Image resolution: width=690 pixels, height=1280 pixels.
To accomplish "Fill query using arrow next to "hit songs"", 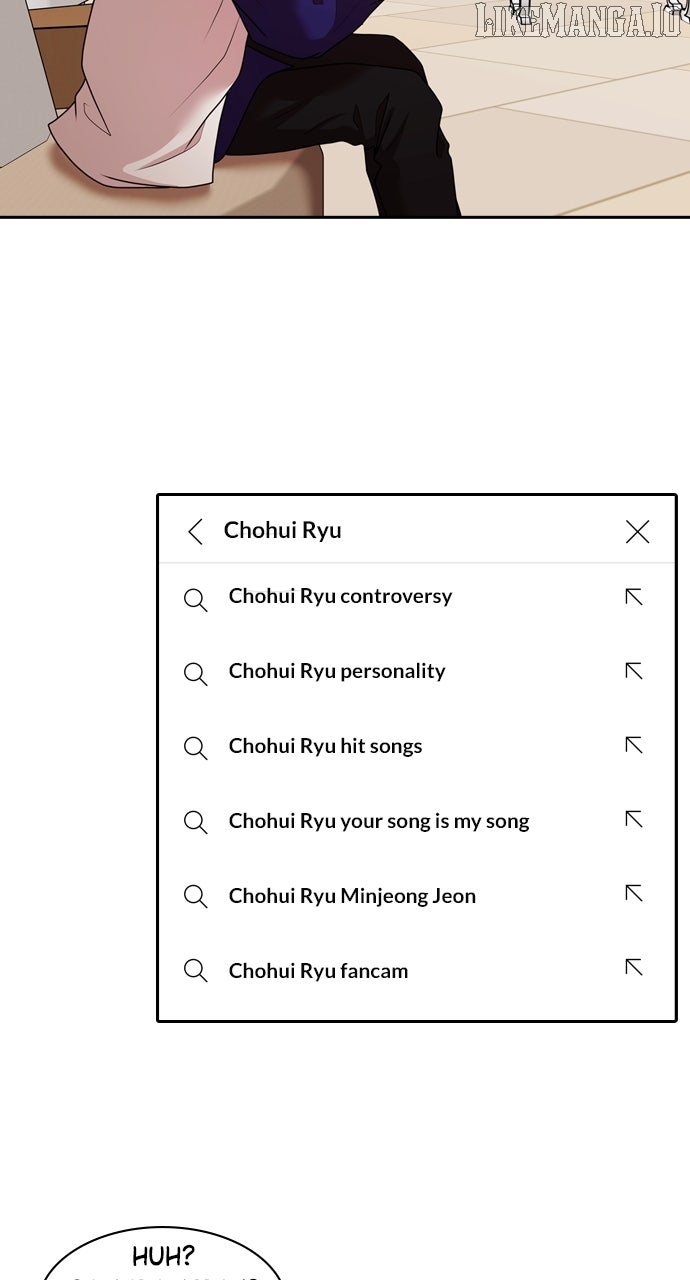I will point(633,745).
